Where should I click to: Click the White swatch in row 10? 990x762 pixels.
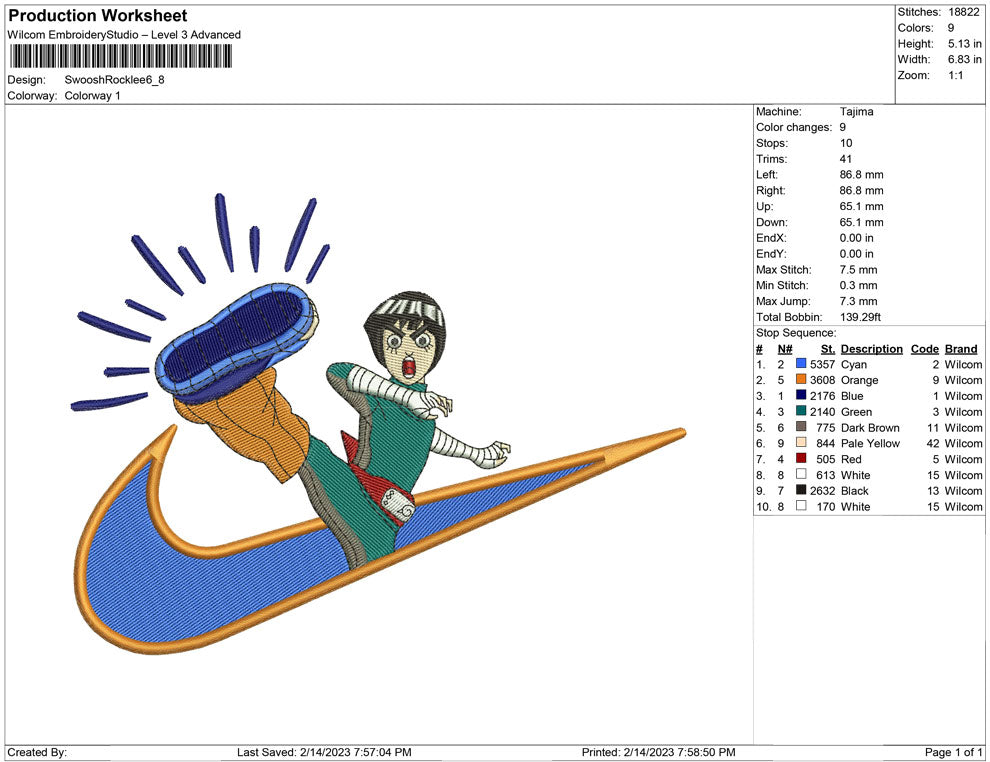pyautogui.click(x=801, y=506)
